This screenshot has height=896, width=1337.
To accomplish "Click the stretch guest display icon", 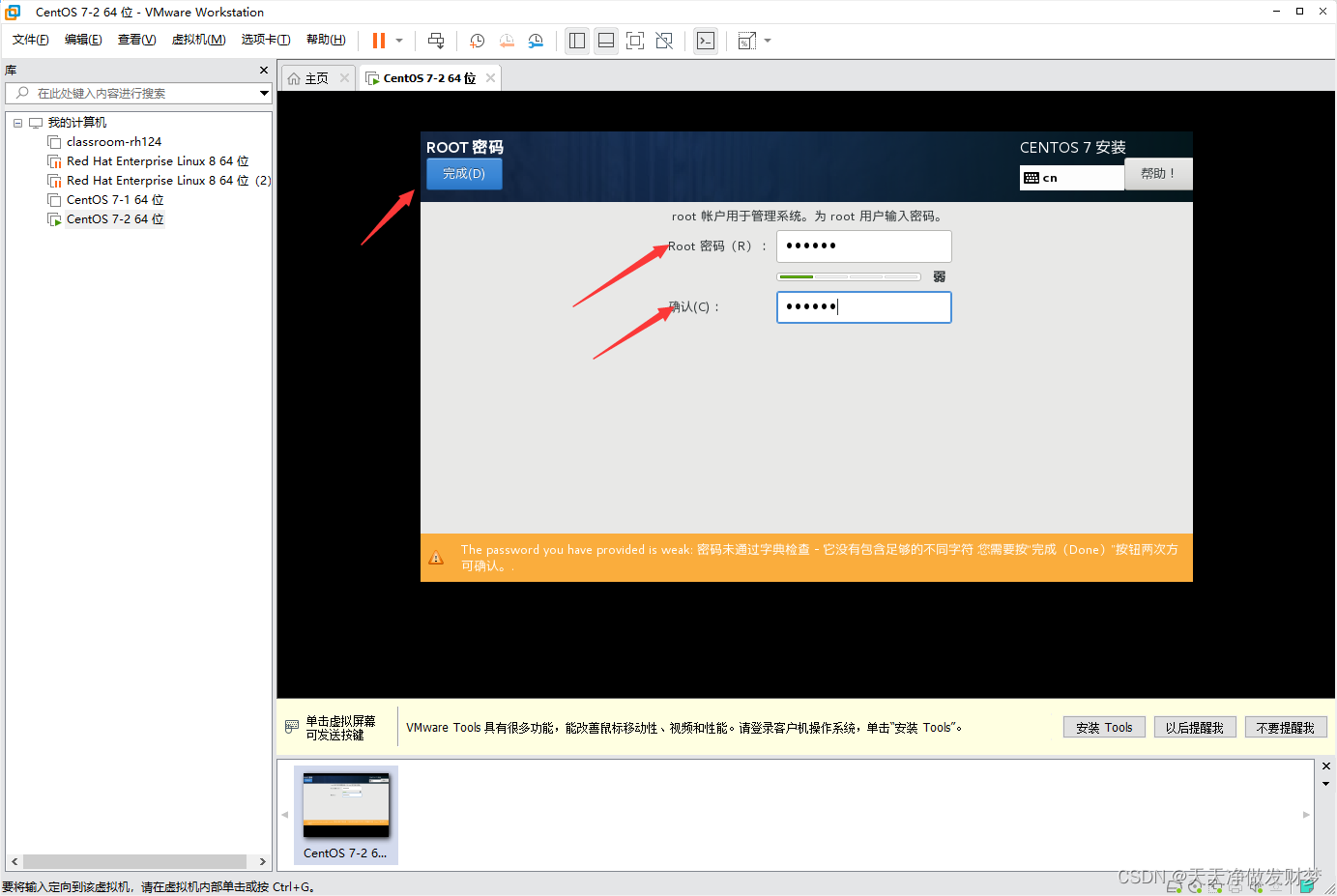I will coord(747,41).
